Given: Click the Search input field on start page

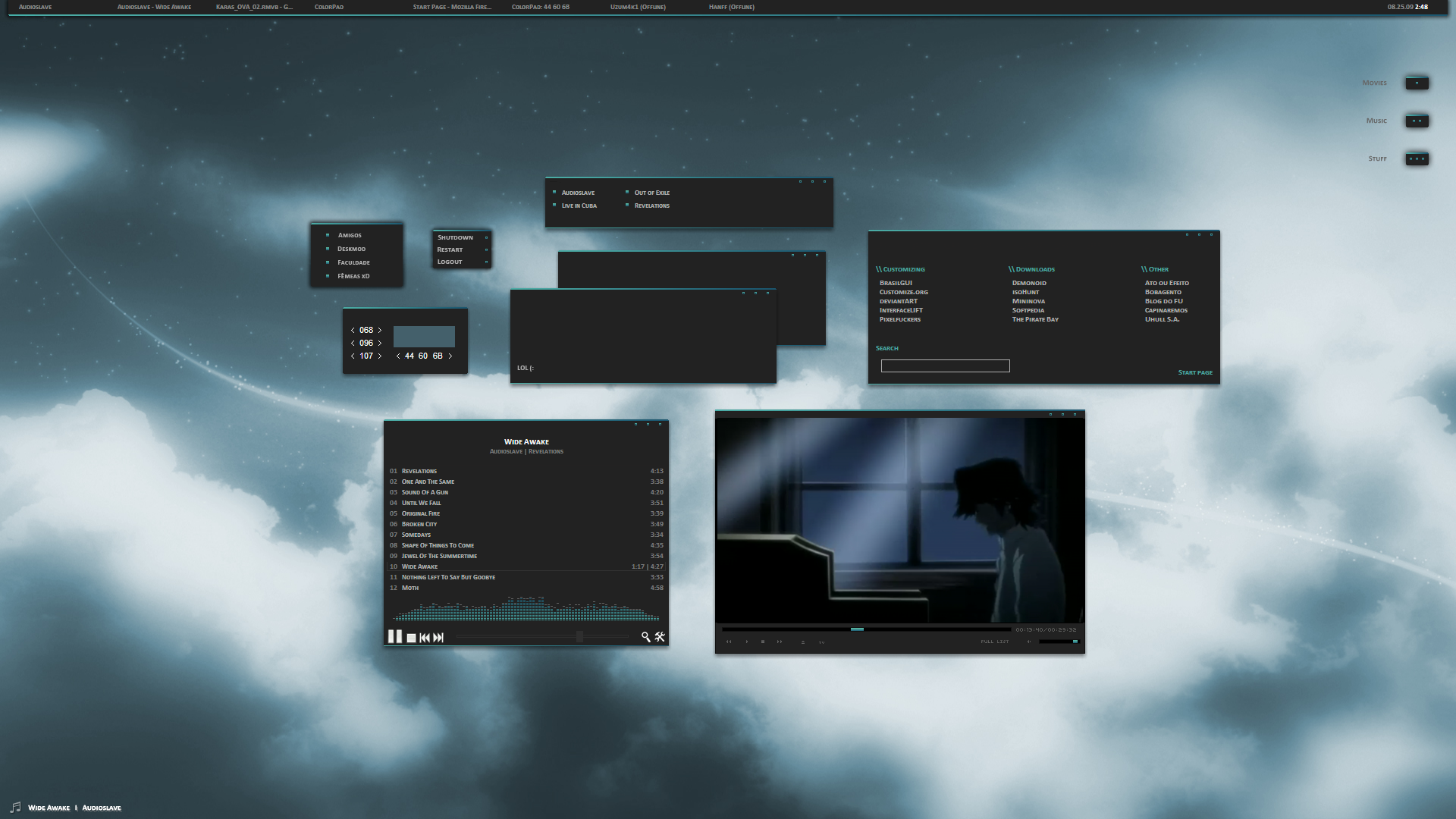Looking at the screenshot, I should click(x=946, y=366).
